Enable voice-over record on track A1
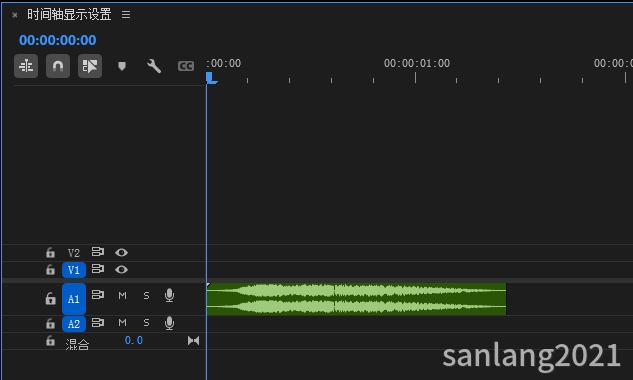The image size is (633, 380). [170, 296]
